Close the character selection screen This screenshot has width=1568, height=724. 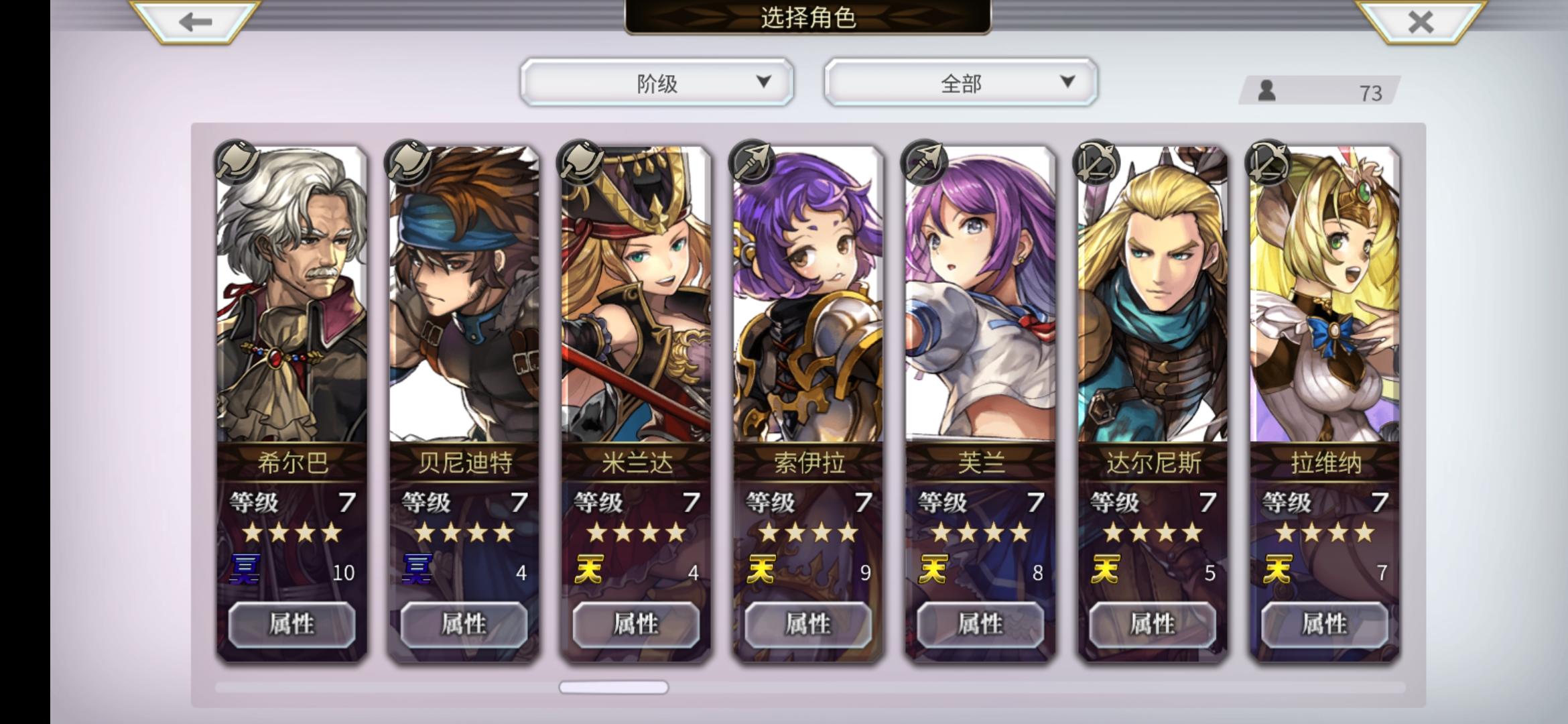click(x=1420, y=21)
